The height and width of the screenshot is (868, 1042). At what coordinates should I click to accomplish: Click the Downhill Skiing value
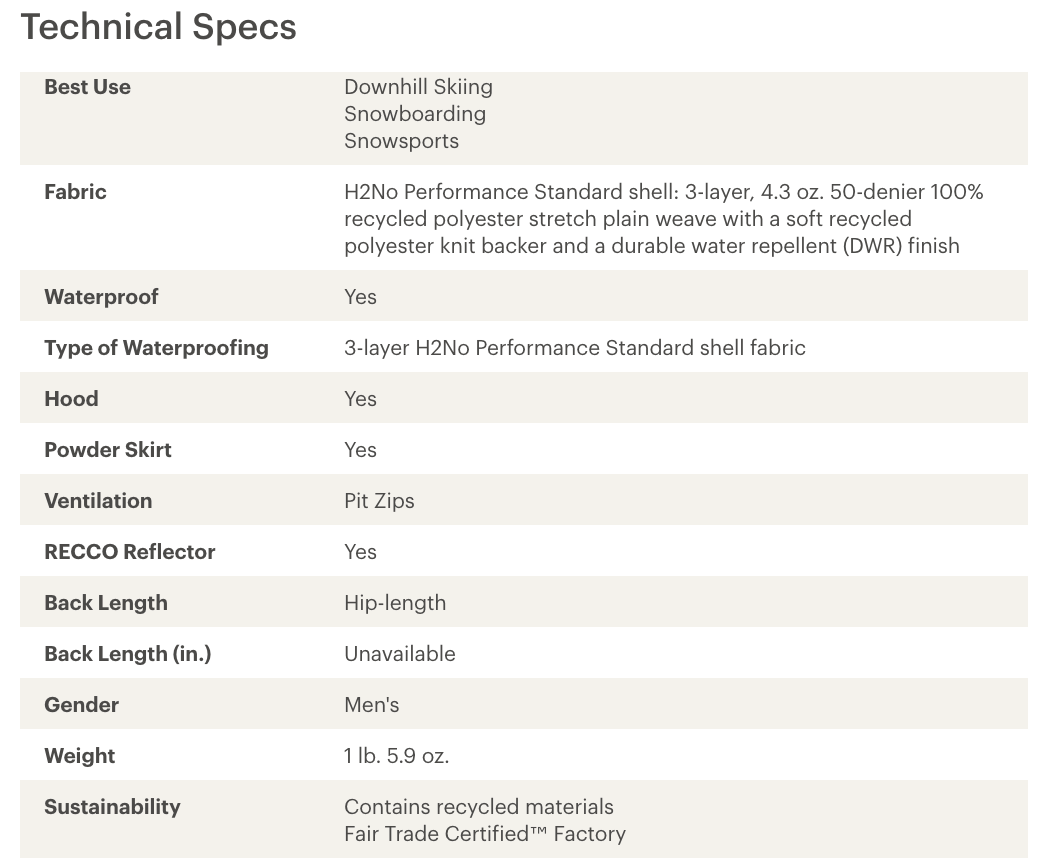[418, 87]
